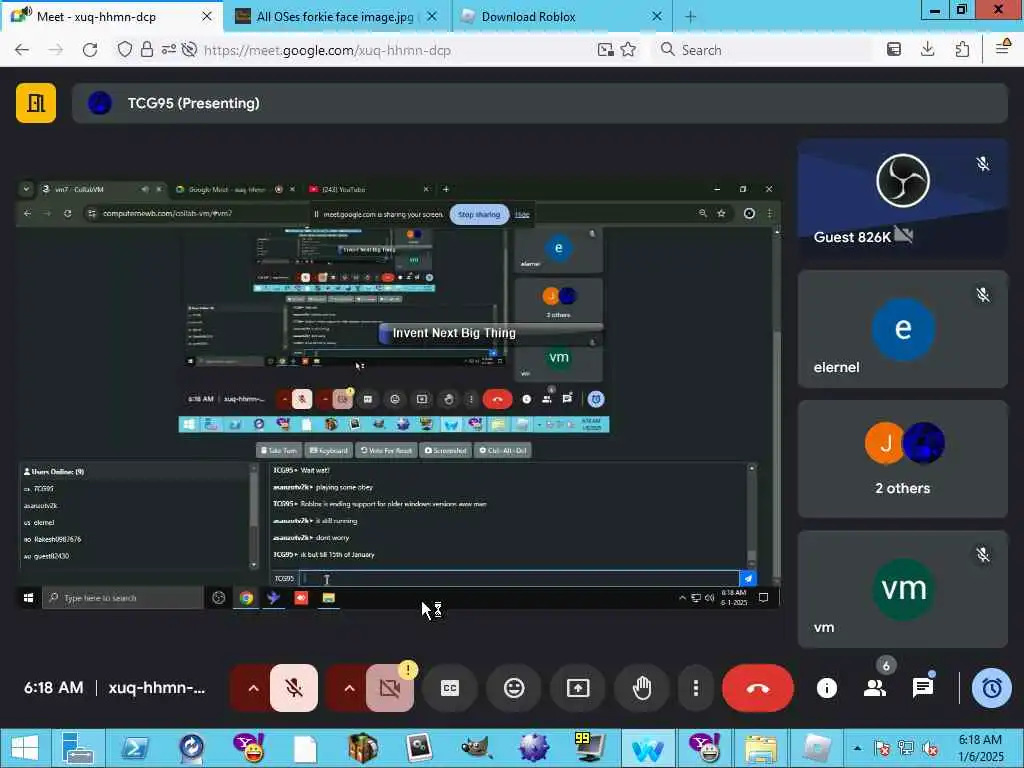Send an emoji reaction
This screenshot has height=768, width=1024.
[x=514, y=688]
